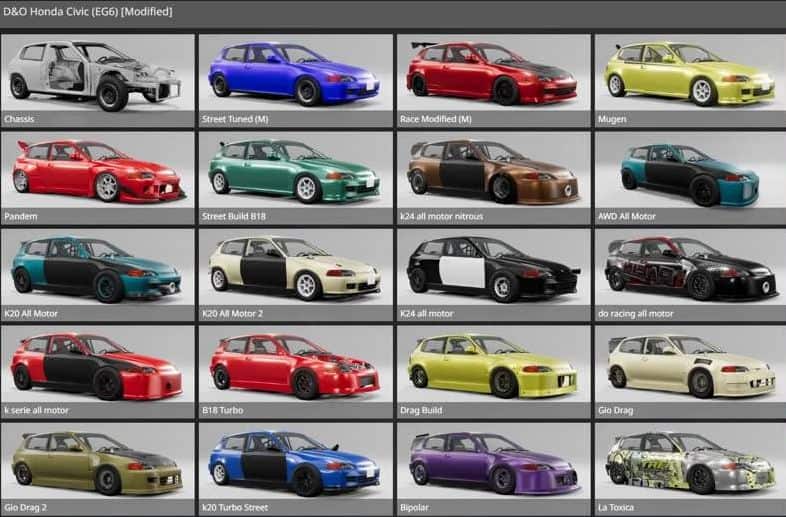Screen dimensions: 786x517
Task: Choose the k24 all motor nitrous car
Action: point(493,173)
